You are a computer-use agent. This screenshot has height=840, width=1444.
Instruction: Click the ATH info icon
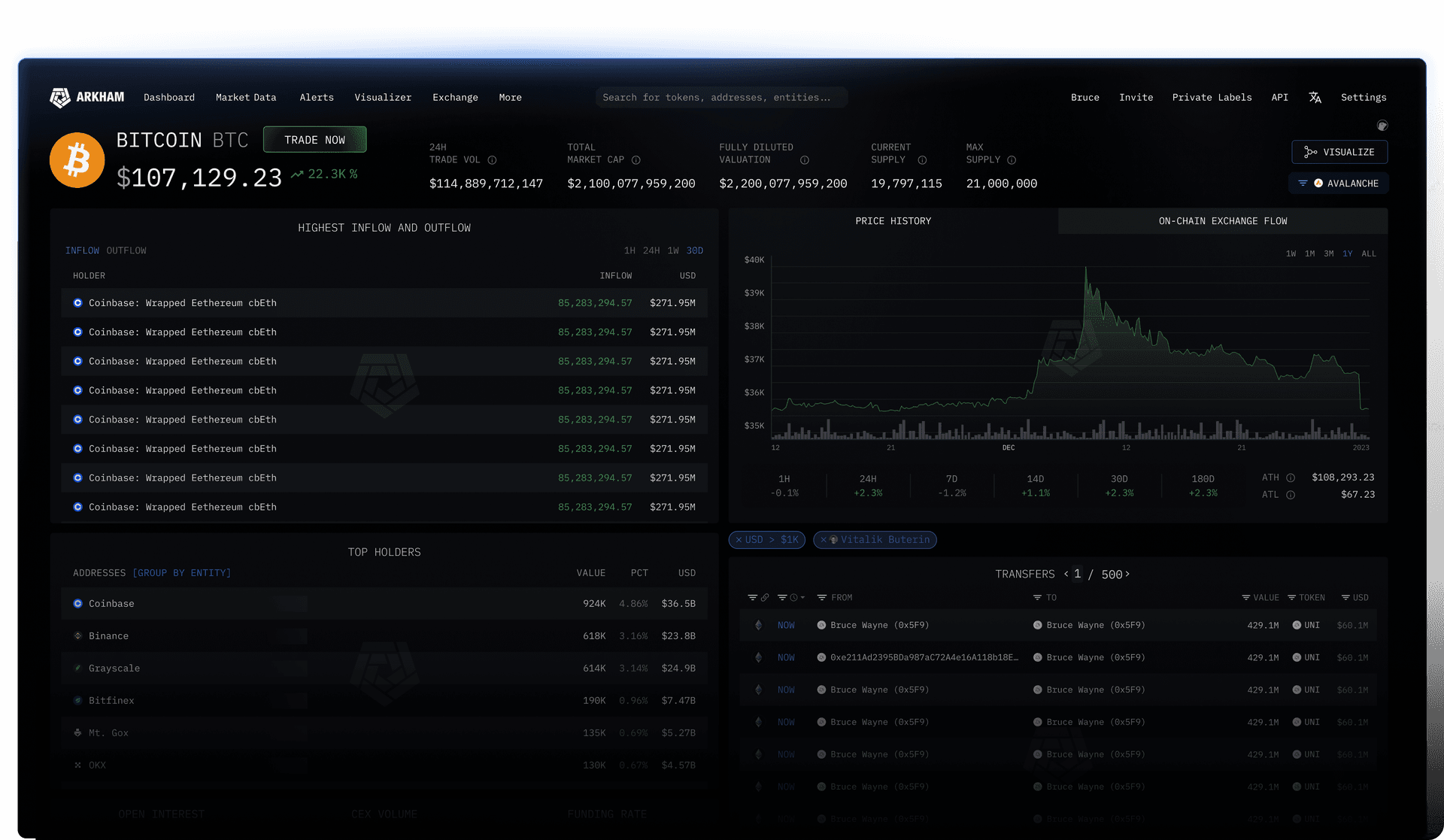(1291, 478)
